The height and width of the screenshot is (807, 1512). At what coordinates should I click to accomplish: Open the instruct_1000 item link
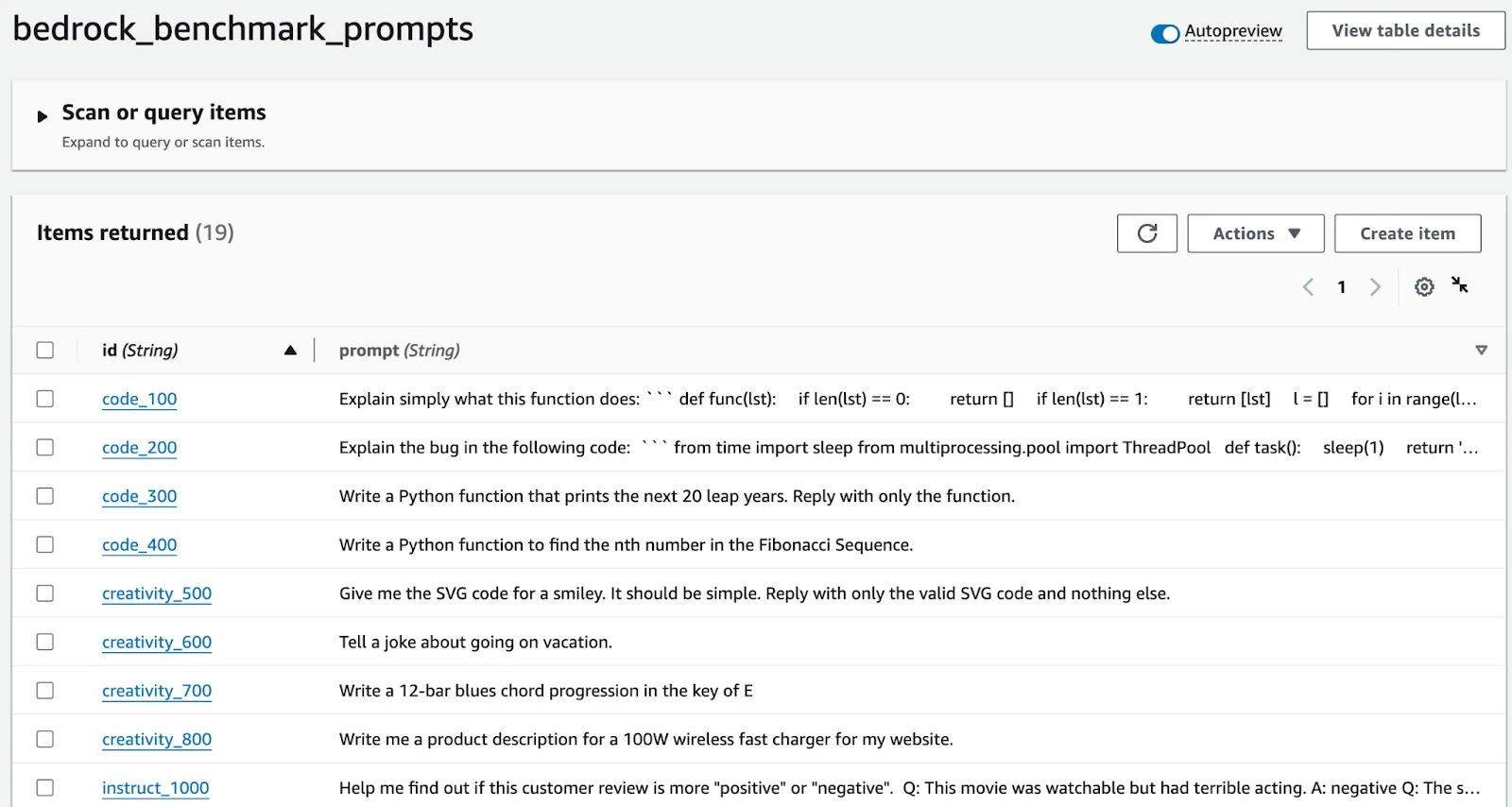pyautogui.click(x=156, y=788)
